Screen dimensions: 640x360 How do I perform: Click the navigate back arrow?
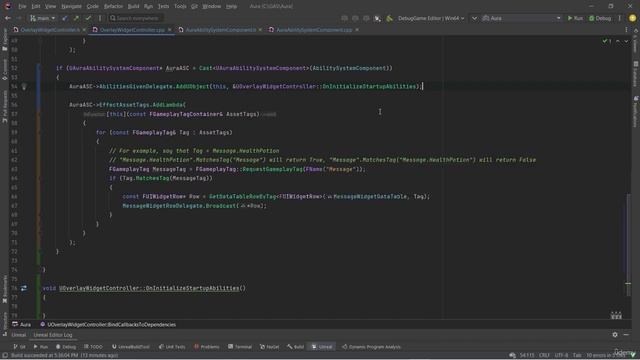(x=7, y=18)
